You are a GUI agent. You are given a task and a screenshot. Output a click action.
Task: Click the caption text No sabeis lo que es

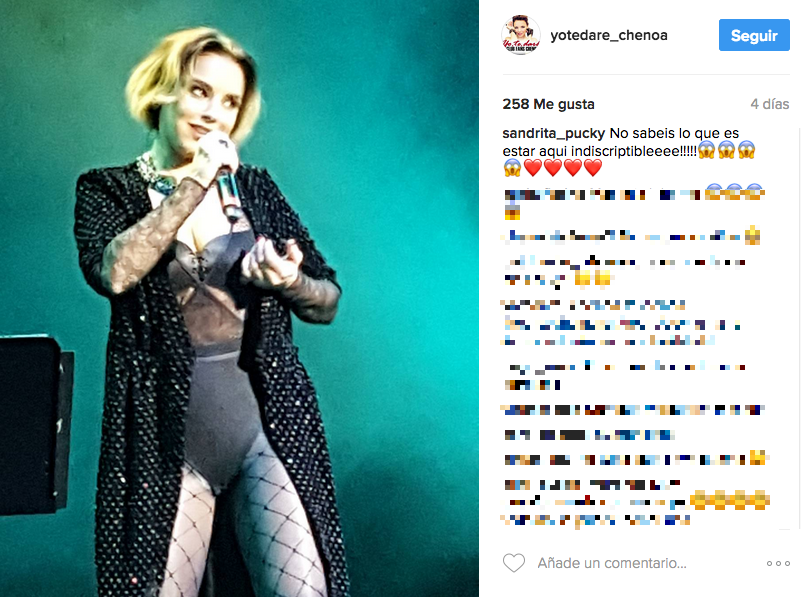(674, 134)
